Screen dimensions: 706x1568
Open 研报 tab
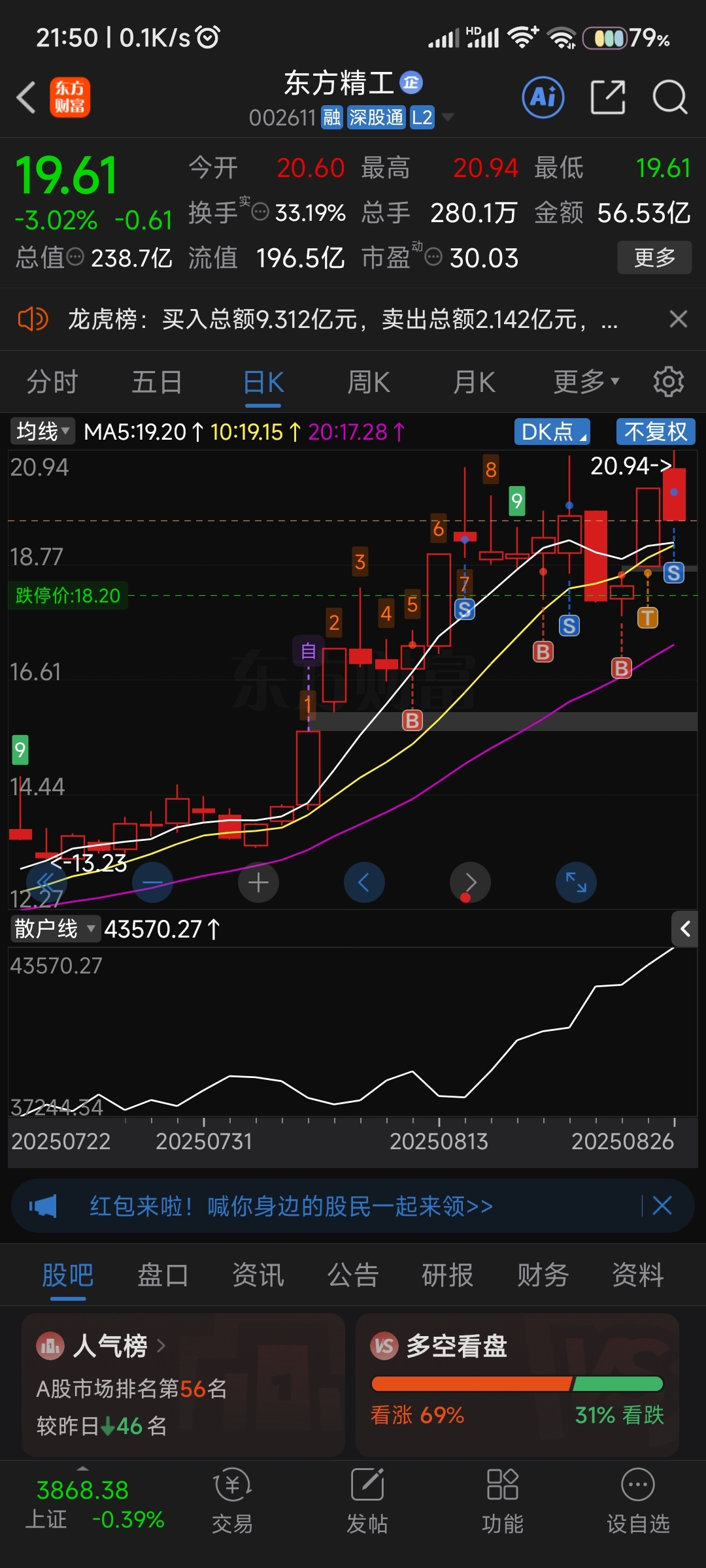(x=448, y=1275)
